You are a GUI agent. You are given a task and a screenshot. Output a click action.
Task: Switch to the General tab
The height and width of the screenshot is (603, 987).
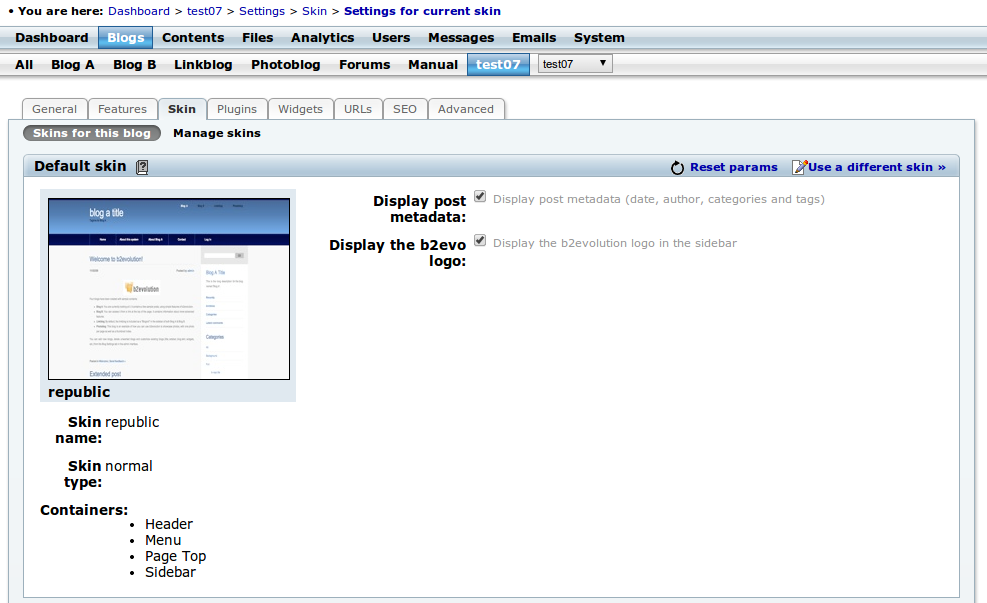tap(55, 109)
